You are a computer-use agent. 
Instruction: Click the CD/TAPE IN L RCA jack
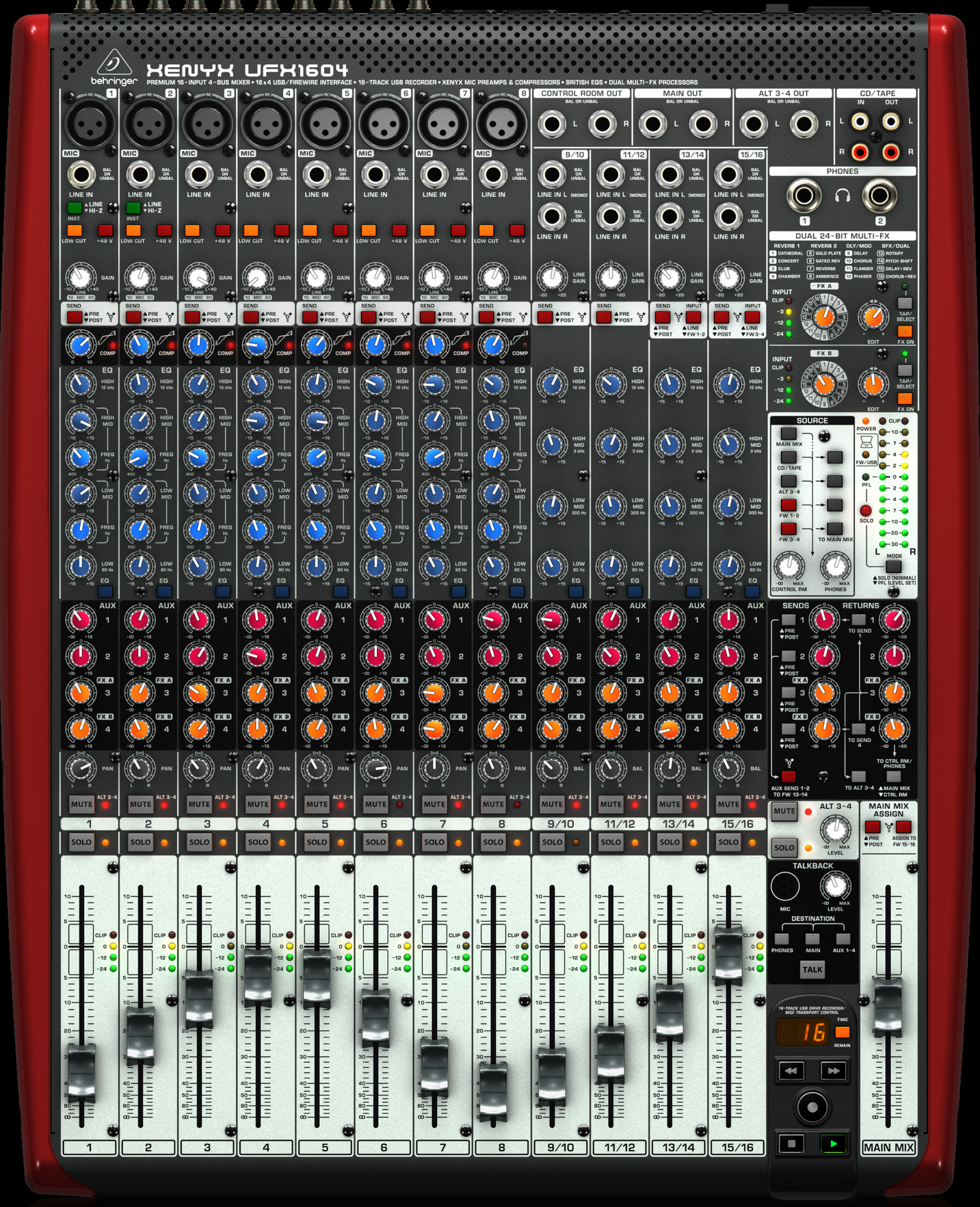(859, 122)
